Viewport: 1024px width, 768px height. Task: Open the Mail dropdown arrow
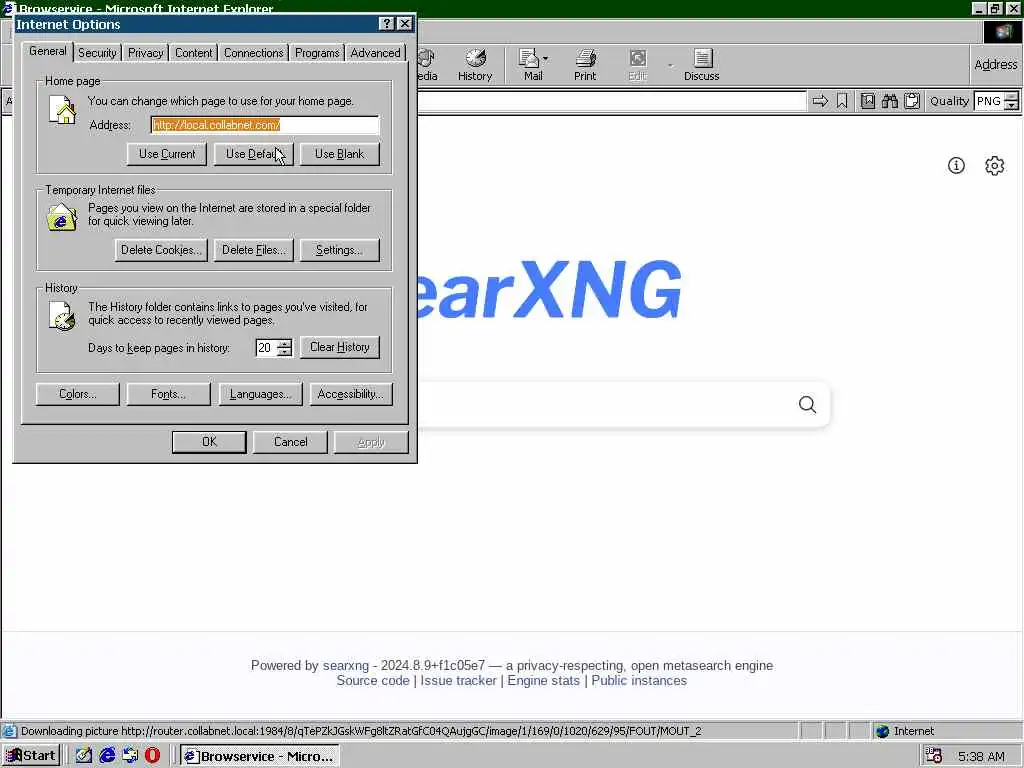pos(546,59)
